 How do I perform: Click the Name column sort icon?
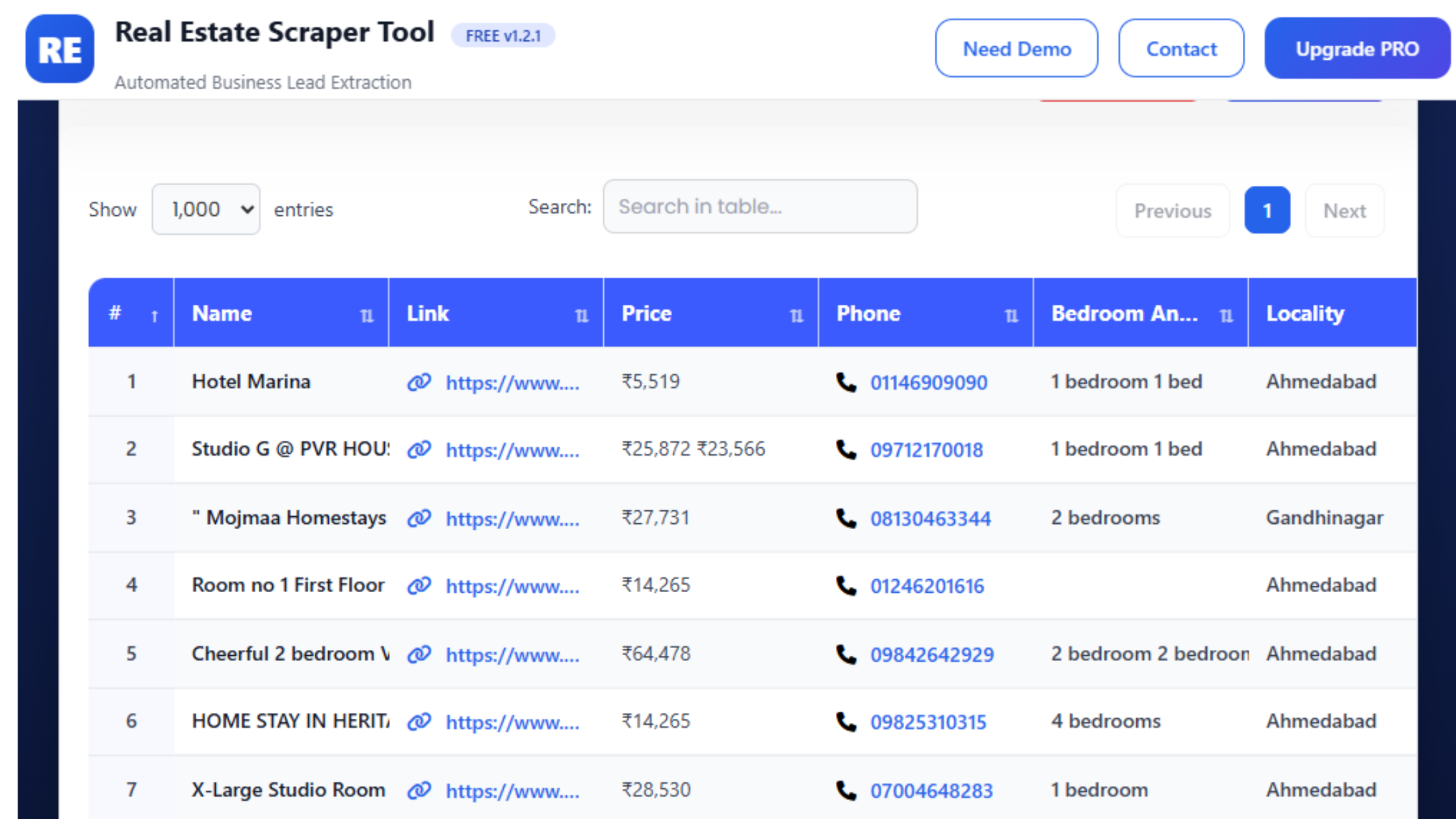pos(367,316)
